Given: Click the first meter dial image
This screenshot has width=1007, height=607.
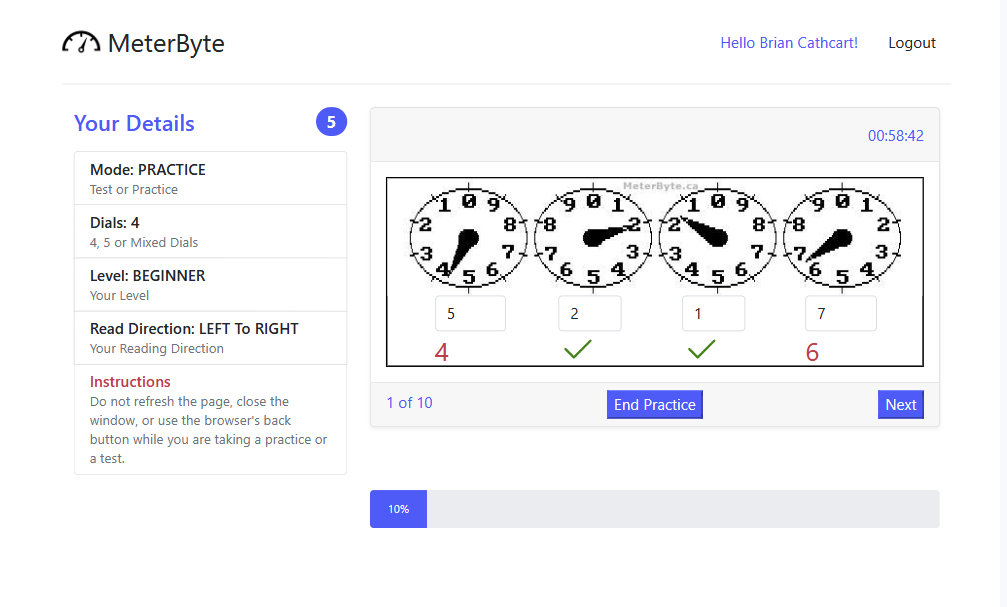Looking at the screenshot, I should 469,238.
